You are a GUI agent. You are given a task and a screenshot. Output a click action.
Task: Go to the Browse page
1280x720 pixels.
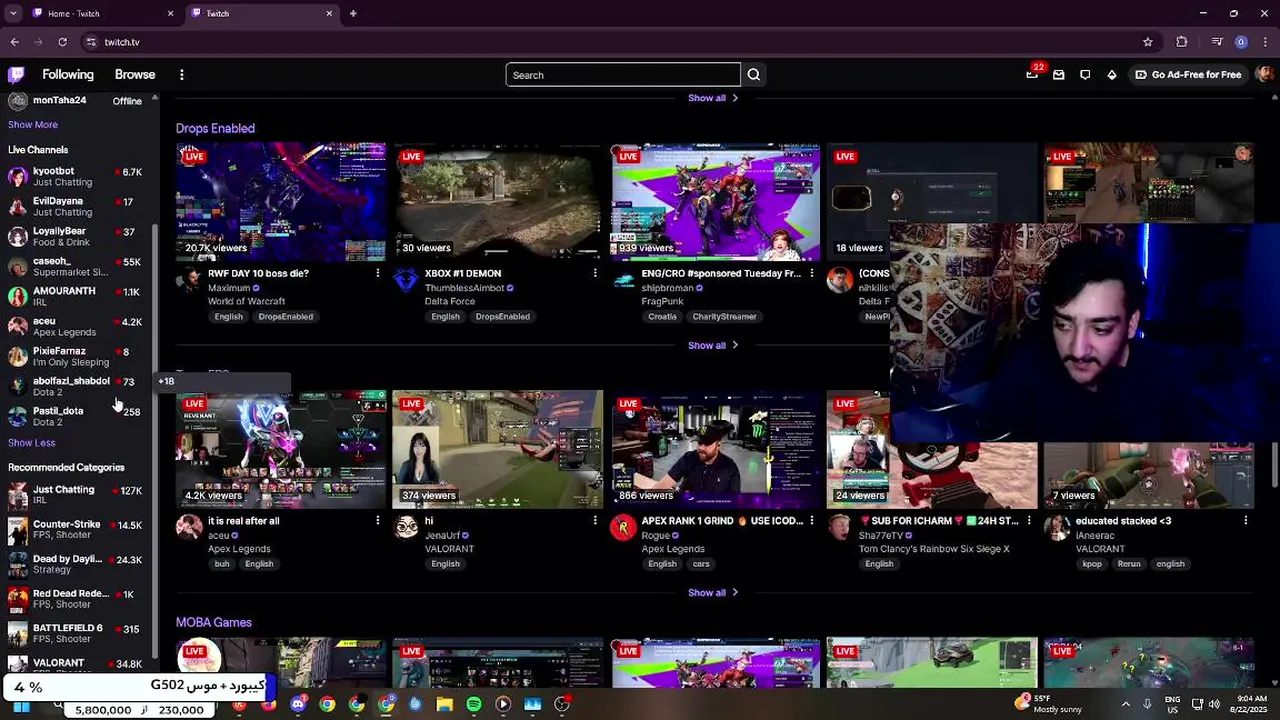pyautogui.click(x=135, y=75)
